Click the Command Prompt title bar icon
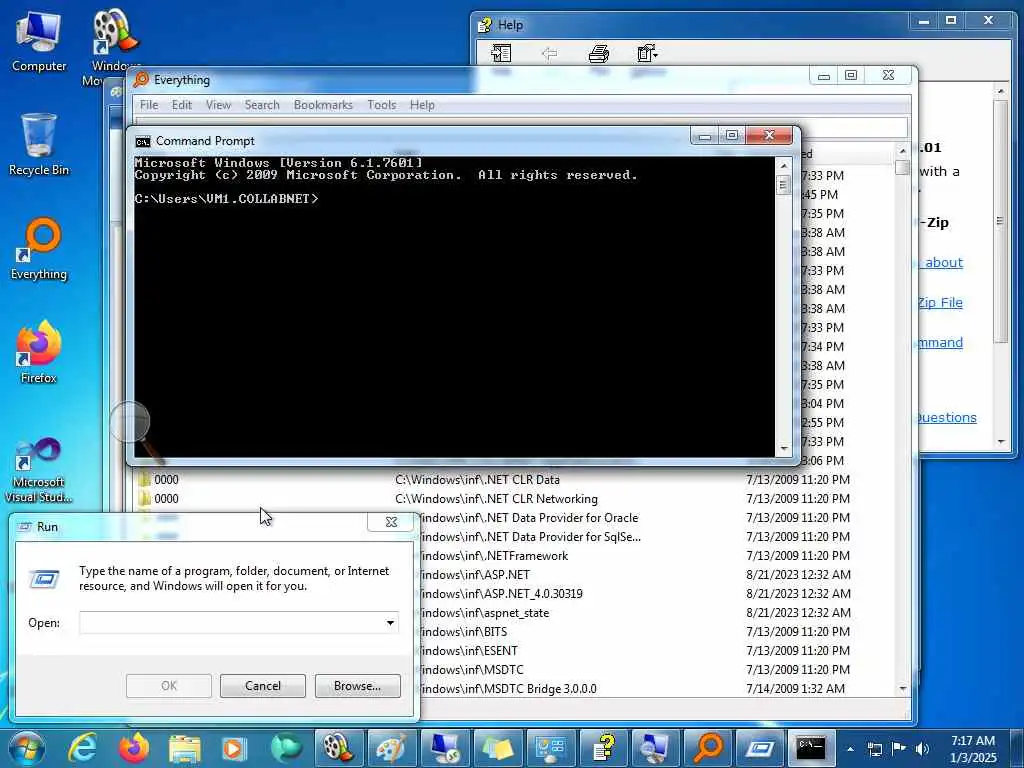 coord(142,141)
